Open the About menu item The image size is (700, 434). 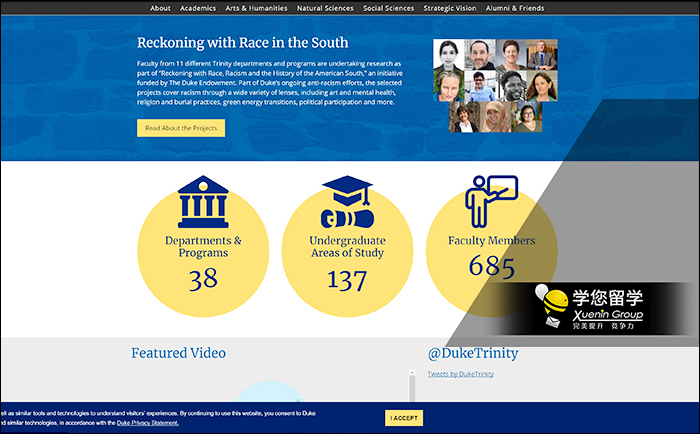[160, 8]
